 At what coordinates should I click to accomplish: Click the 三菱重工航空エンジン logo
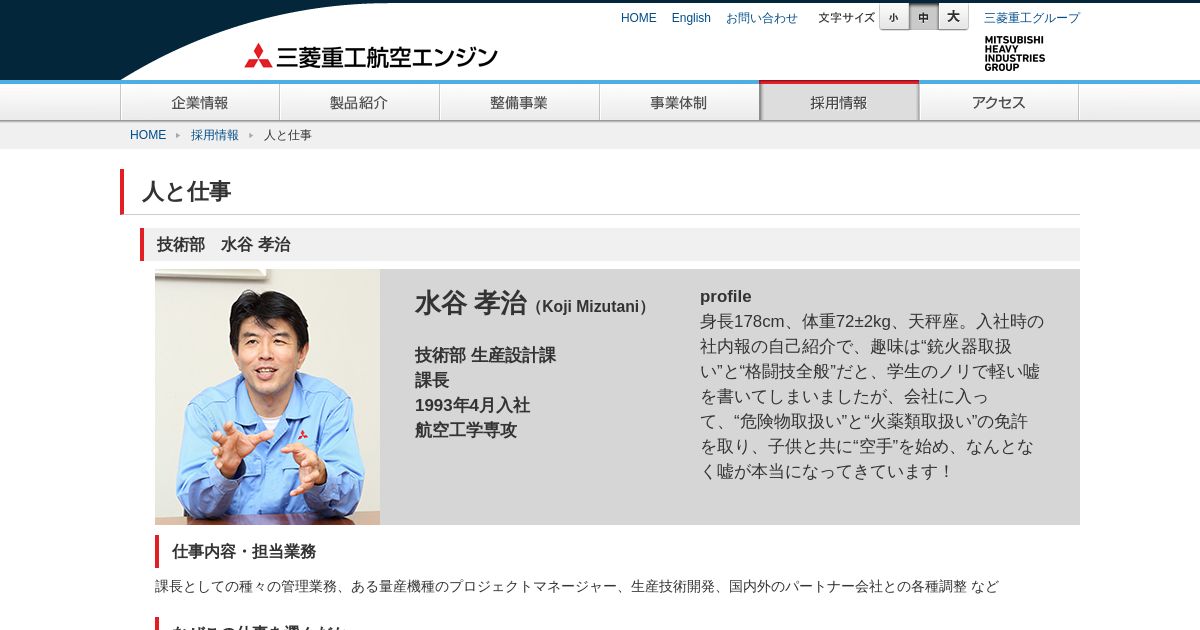click(x=371, y=56)
